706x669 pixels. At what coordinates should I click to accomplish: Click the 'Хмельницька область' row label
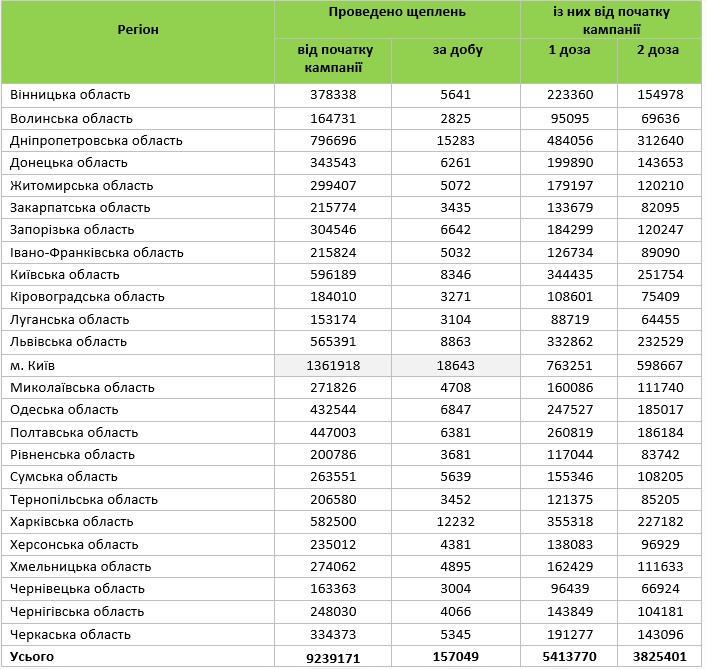click(x=81, y=567)
